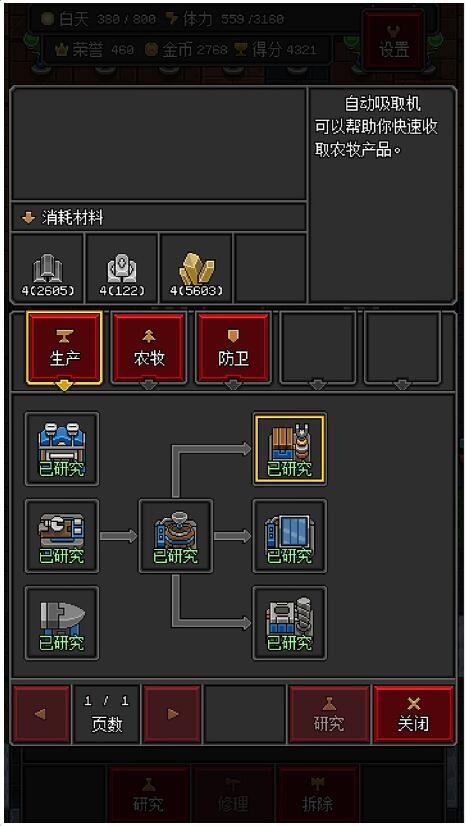467x826 pixels.
Task: Switch to the 农牧 tab
Action: [x=149, y=348]
